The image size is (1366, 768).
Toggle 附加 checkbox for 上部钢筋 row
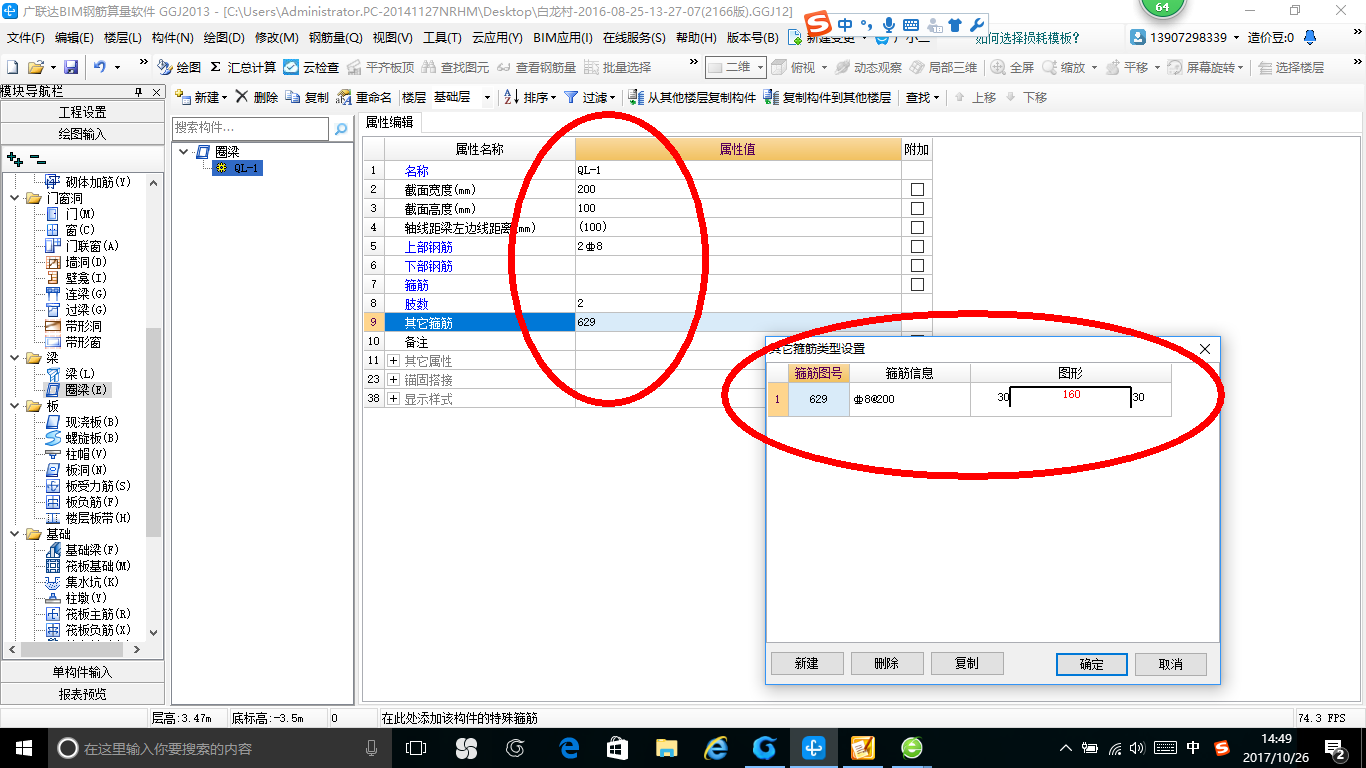(x=917, y=246)
